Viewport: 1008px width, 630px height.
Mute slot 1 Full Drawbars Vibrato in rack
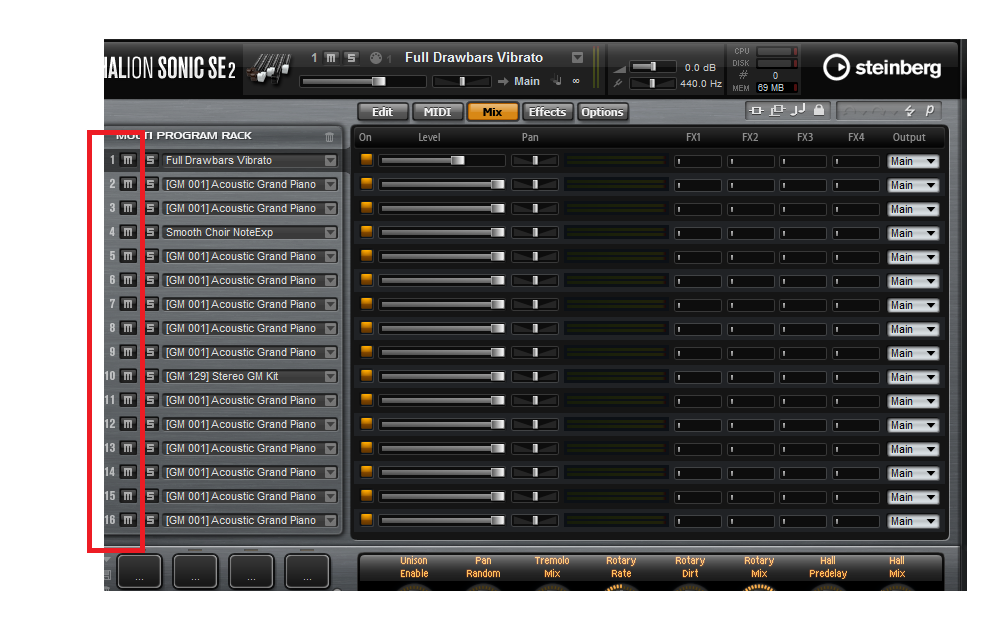tap(128, 160)
